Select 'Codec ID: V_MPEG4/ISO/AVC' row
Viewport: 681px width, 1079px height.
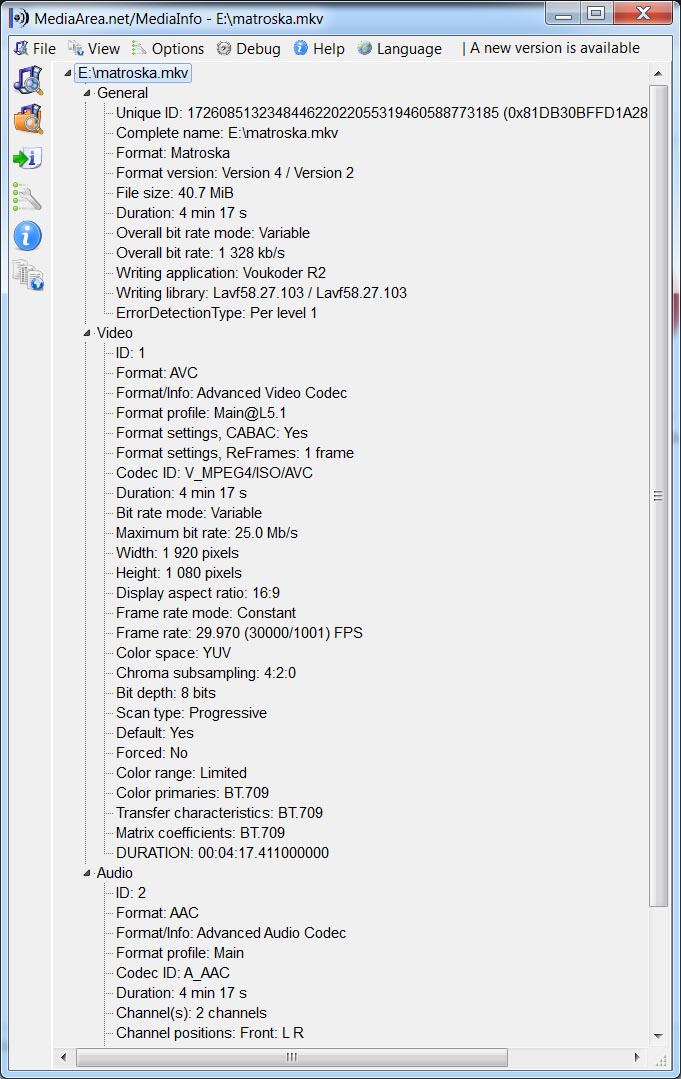click(214, 473)
